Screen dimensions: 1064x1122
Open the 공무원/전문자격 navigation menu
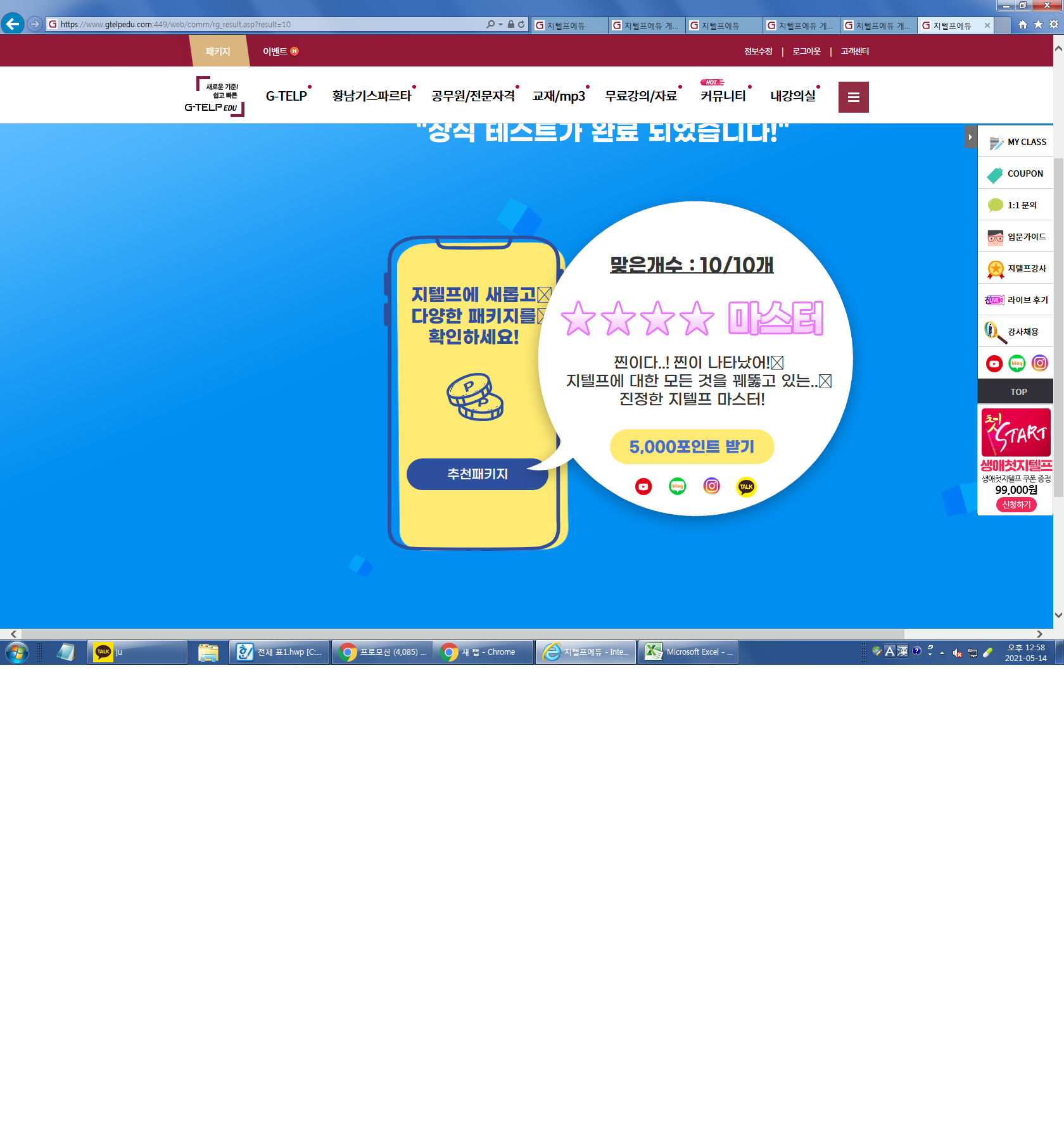(x=472, y=96)
